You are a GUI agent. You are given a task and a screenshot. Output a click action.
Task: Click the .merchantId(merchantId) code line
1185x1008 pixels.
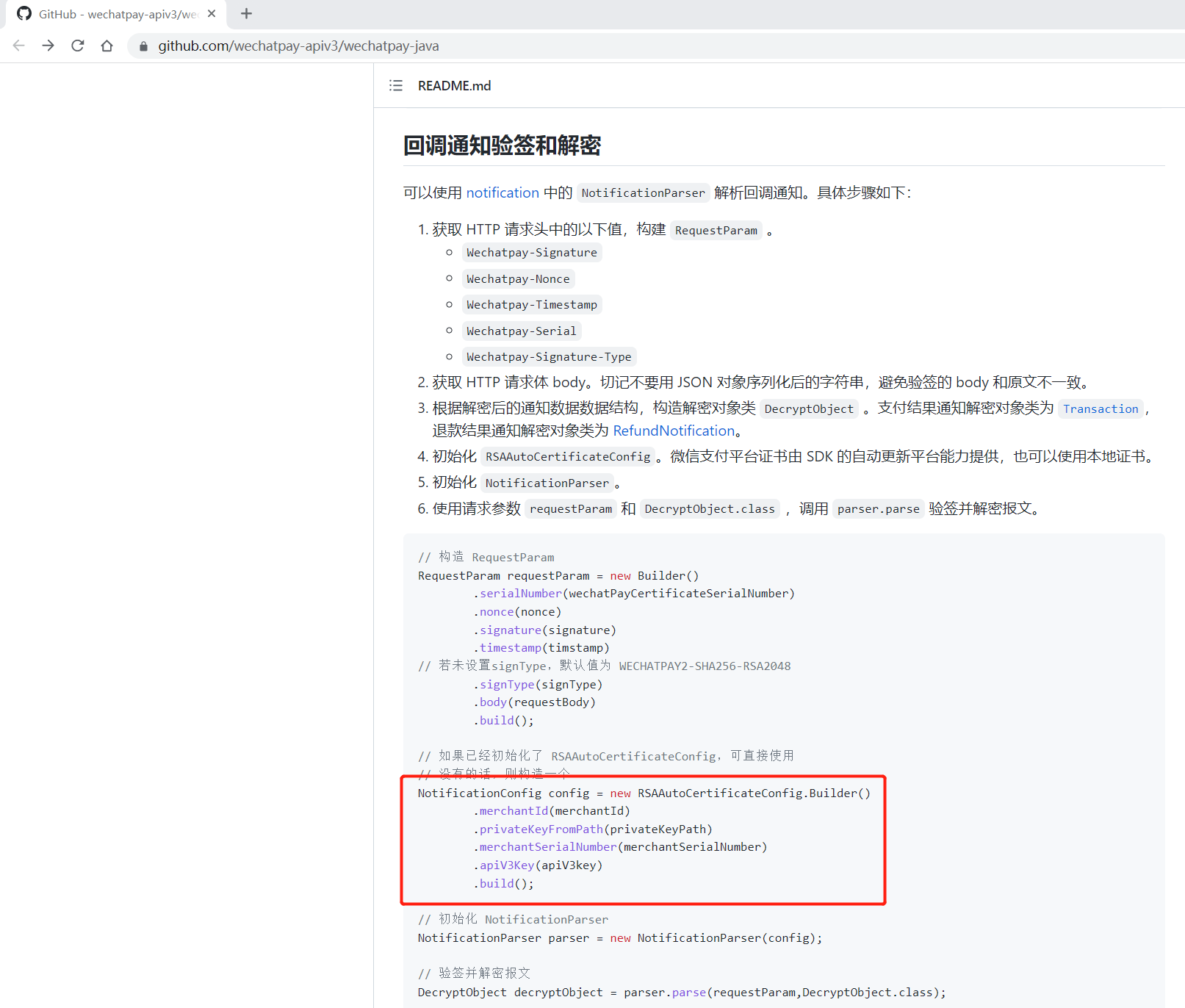tap(552, 811)
